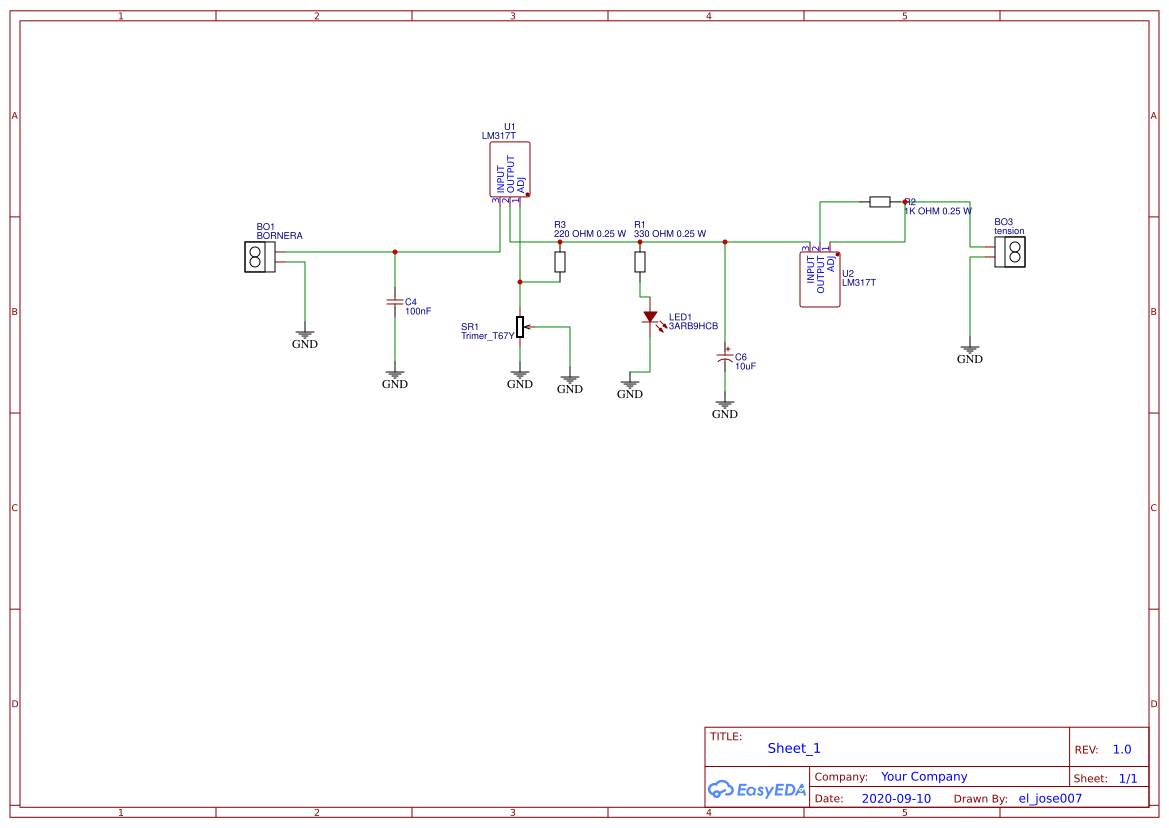Select the R1 330 OHM resistor symbol
The image size is (1169, 828).
point(640,261)
